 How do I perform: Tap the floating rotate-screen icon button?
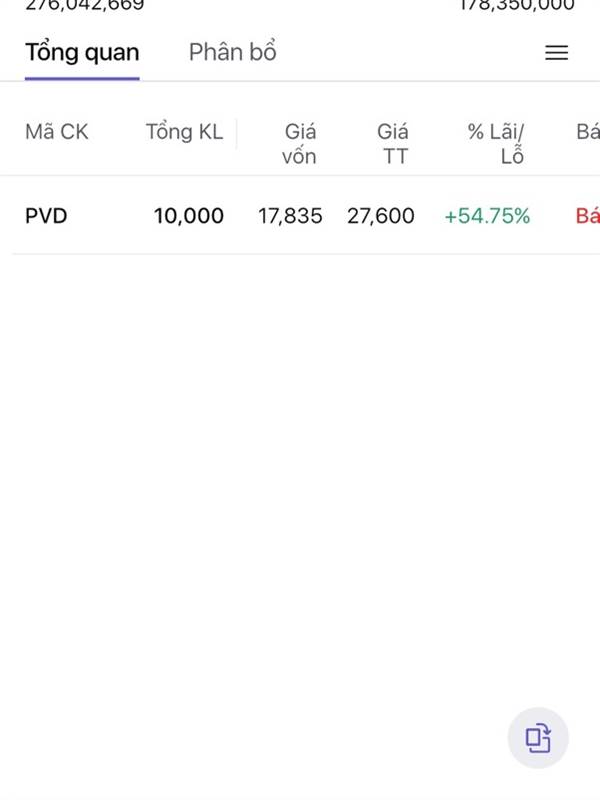538,738
